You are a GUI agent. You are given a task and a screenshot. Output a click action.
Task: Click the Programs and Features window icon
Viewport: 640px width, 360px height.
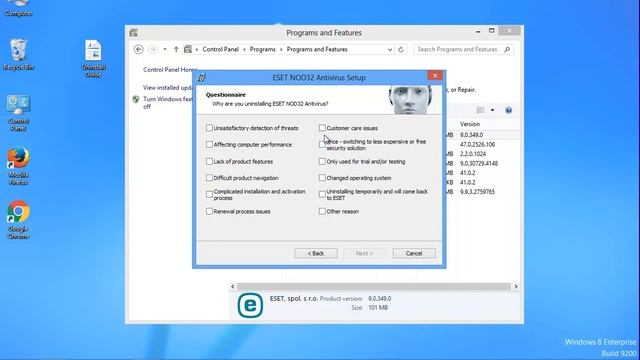point(133,33)
